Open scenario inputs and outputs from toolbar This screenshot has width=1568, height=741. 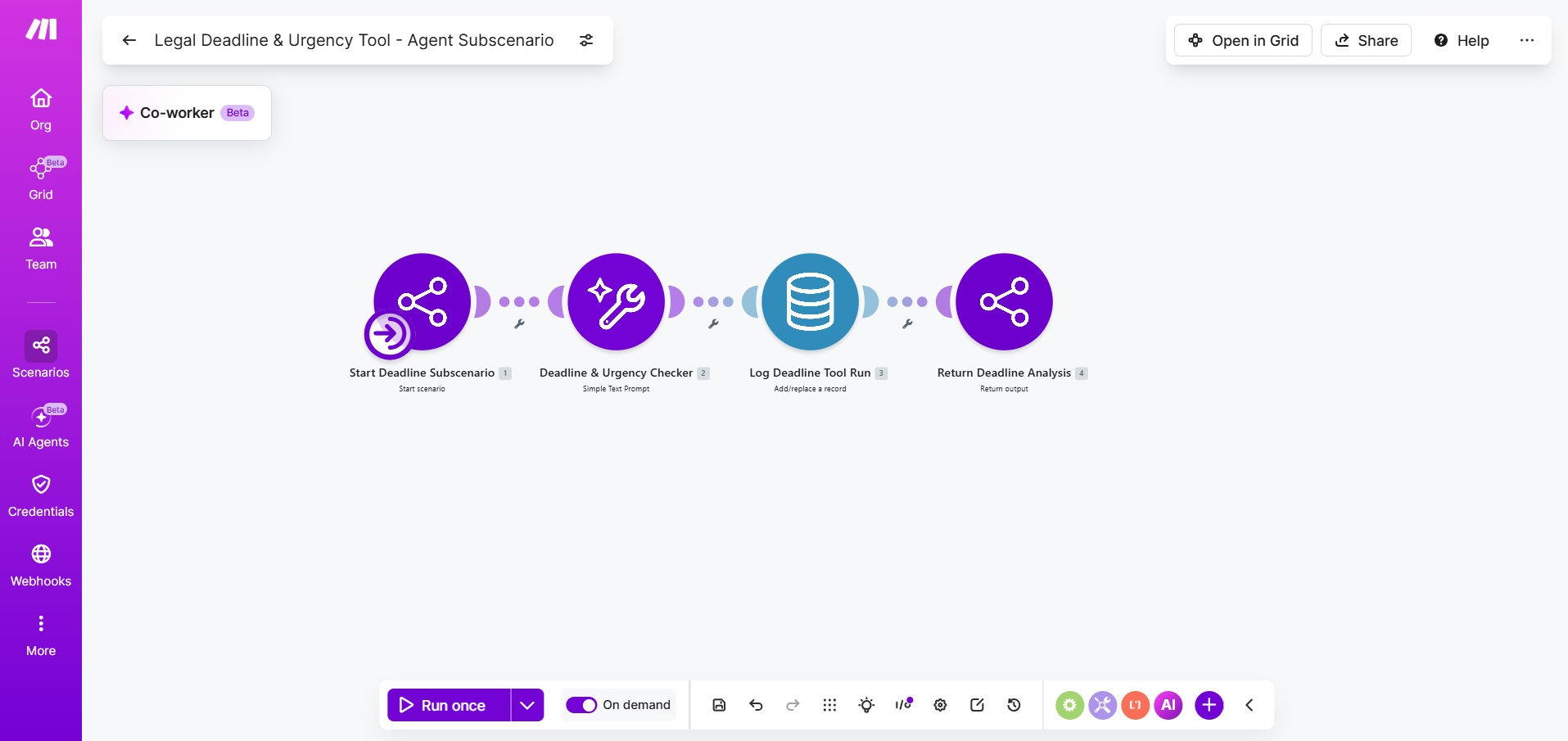point(903,705)
